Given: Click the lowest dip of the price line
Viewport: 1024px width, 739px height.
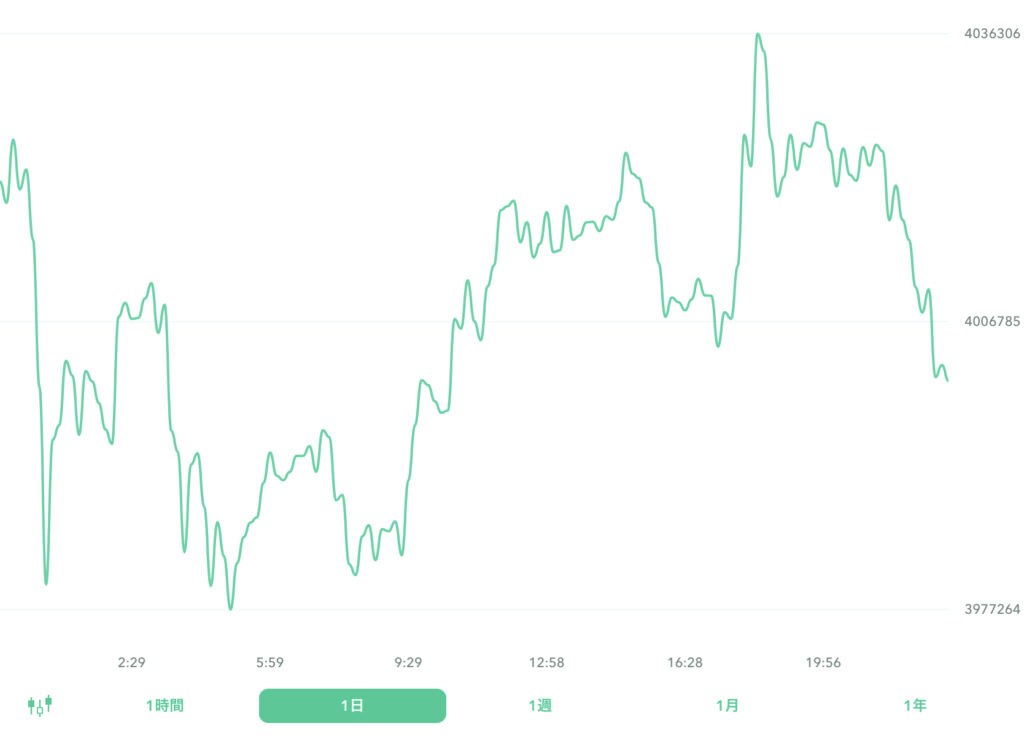Looking at the screenshot, I should click(x=231, y=608).
